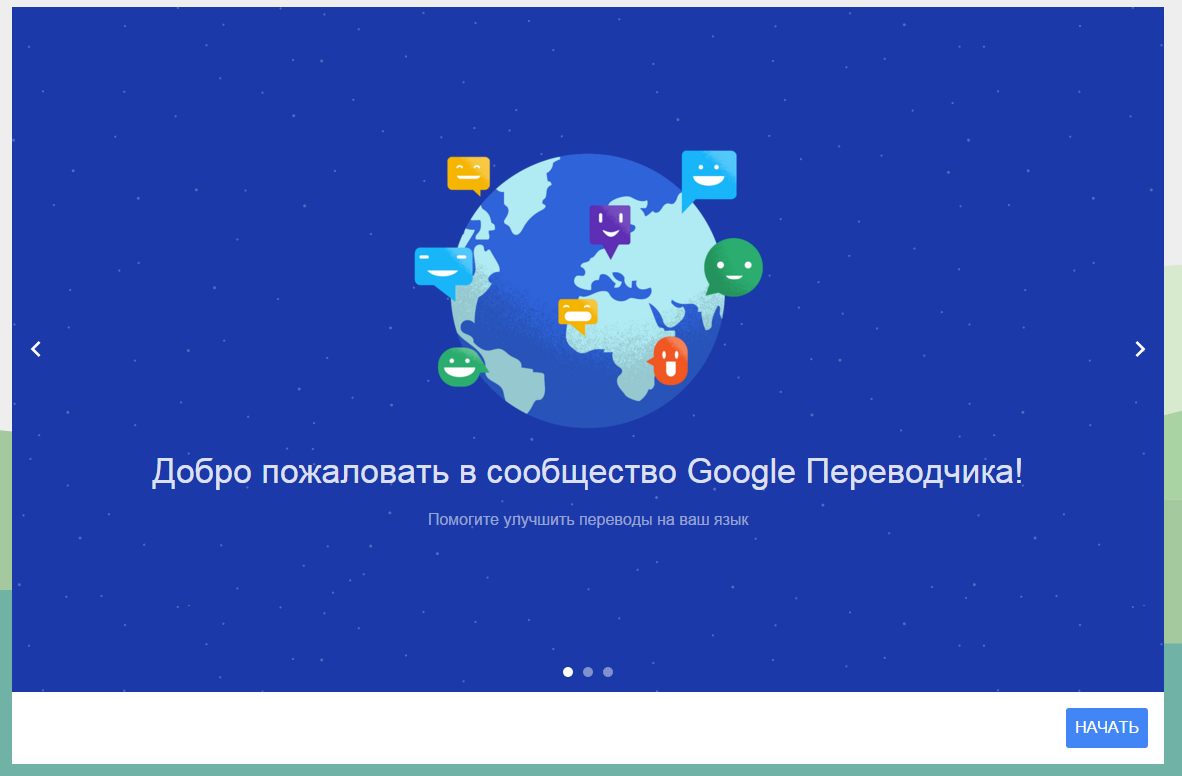Screen dimensions: 1182x776
Task: Click the green bubble at globe's bottom left
Action: pos(459,366)
